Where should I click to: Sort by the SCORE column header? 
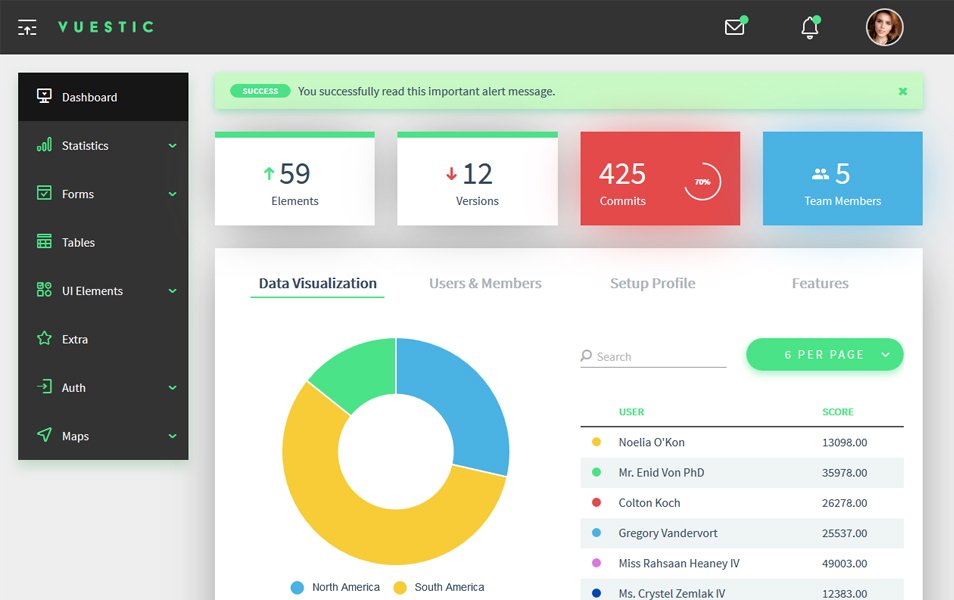pyautogui.click(x=838, y=412)
